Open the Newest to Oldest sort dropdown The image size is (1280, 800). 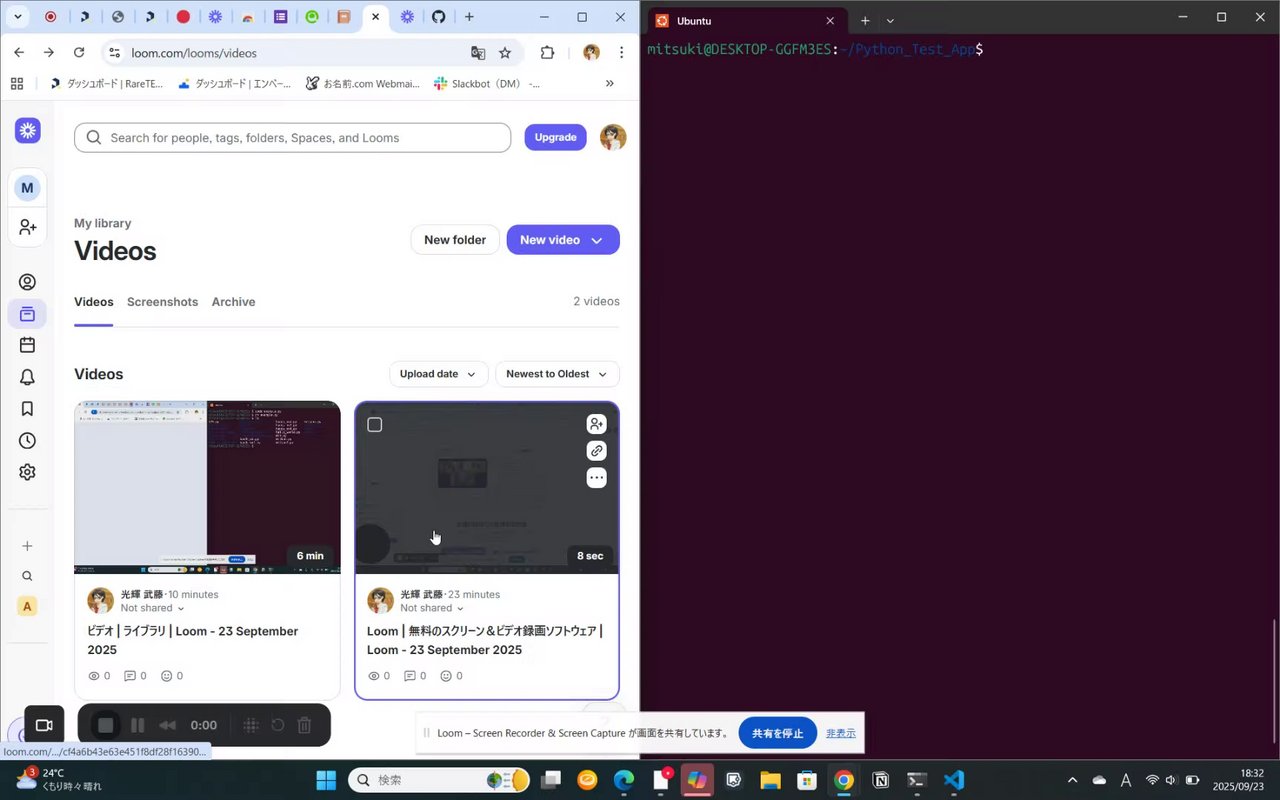pos(557,374)
